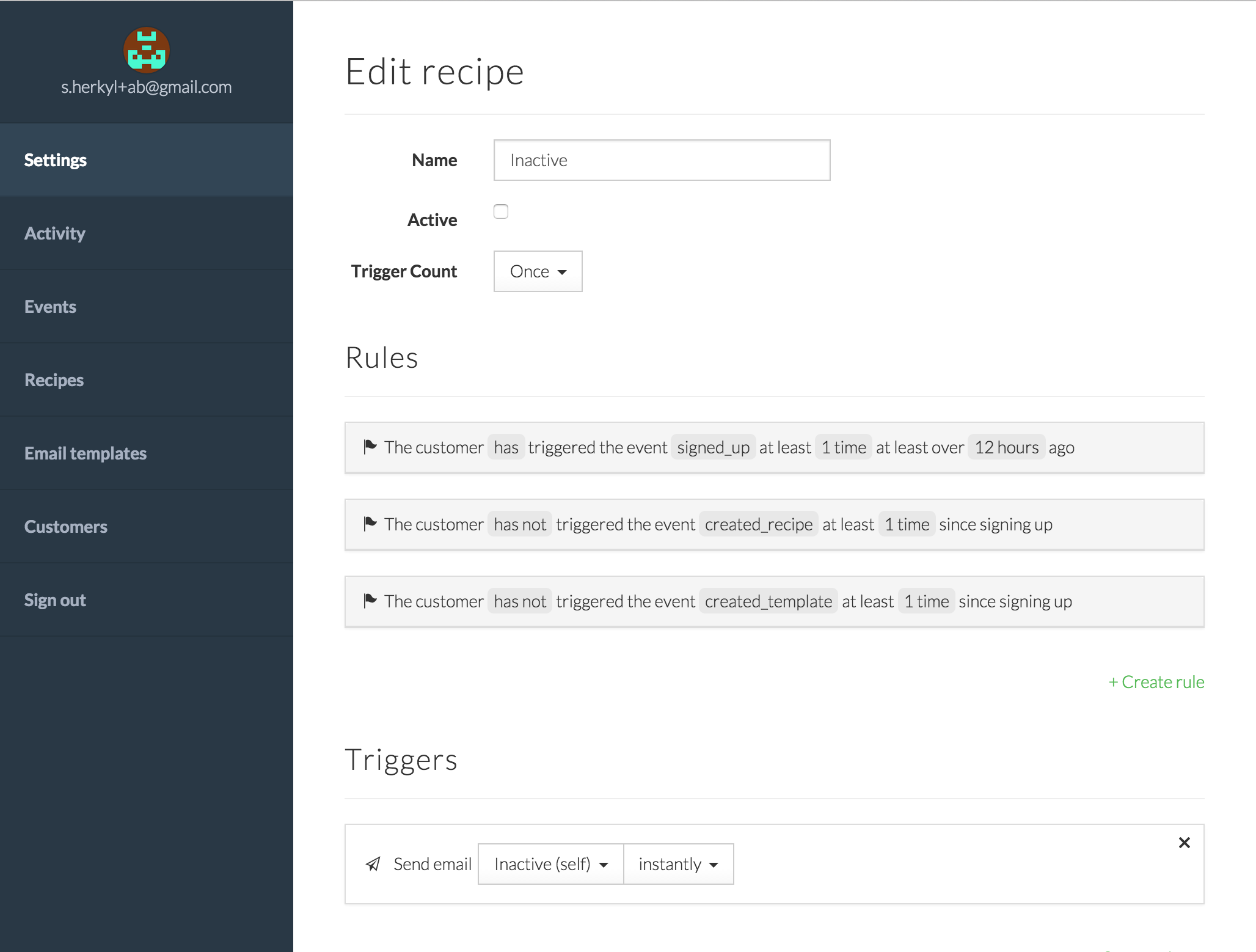
Task: Click the + Create rule link
Action: (1156, 682)
